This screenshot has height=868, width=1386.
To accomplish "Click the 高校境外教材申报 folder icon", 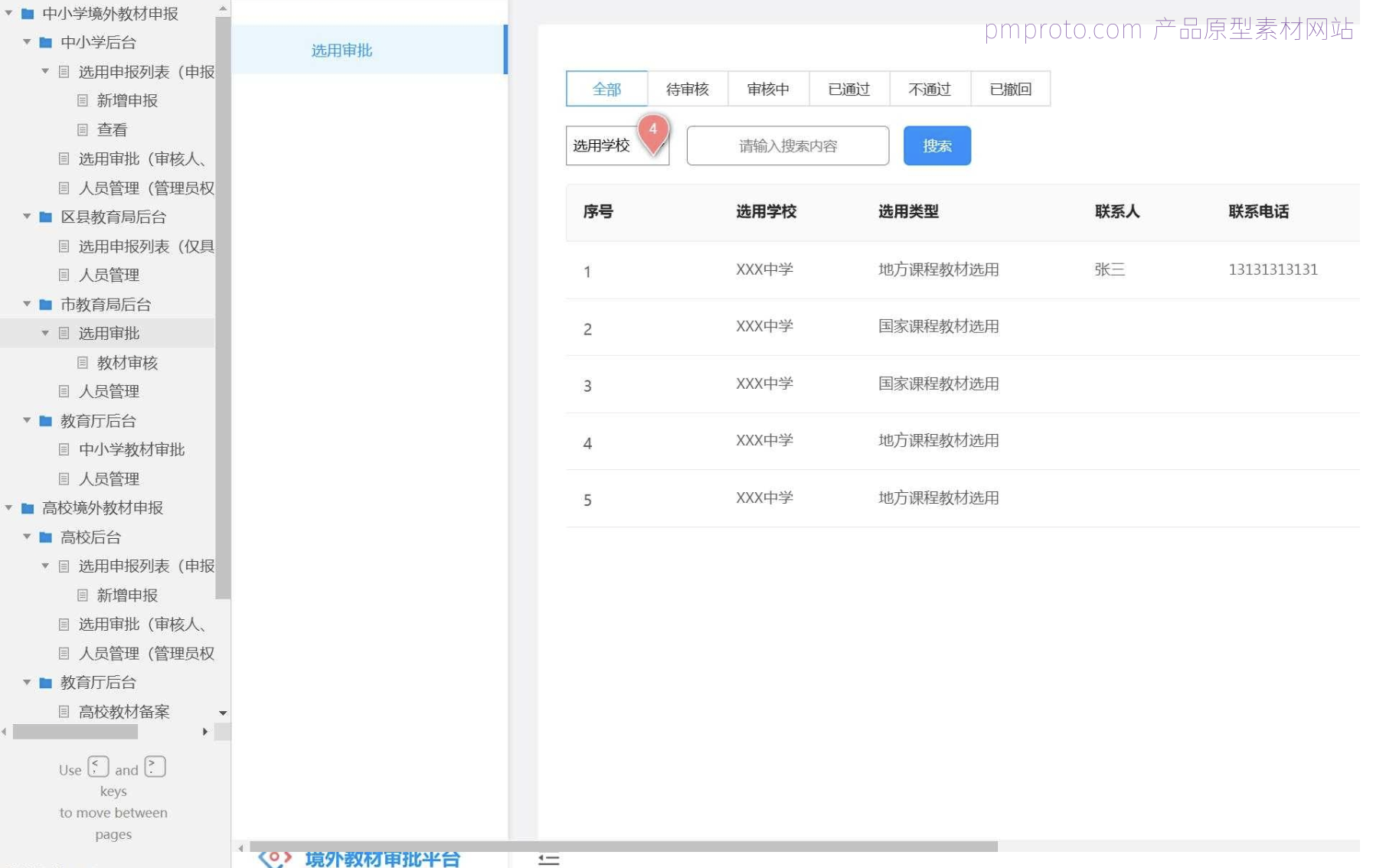I will point(28,507).
